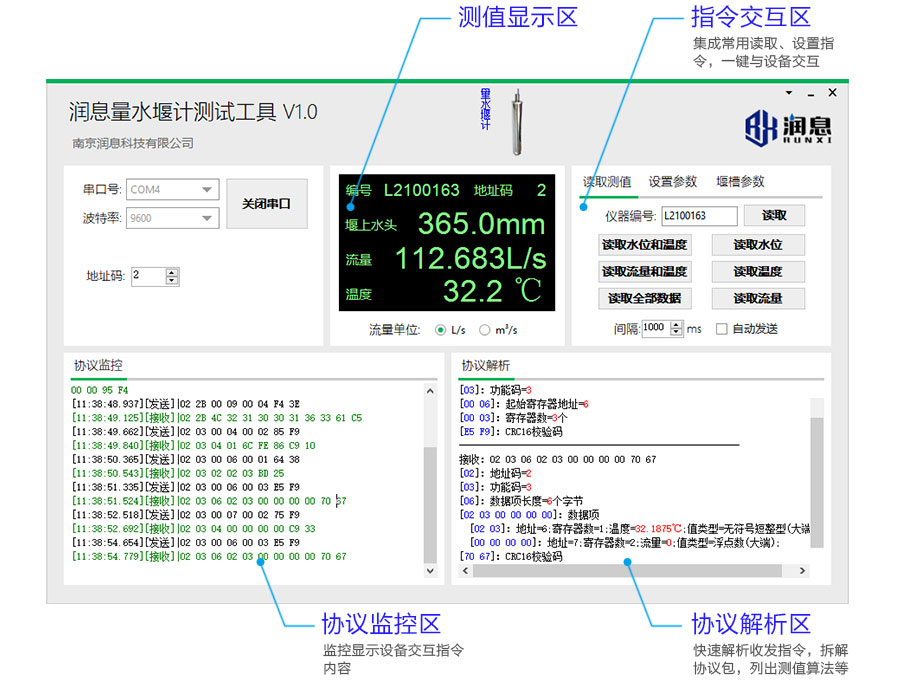900x682 pixels.
Task: Click the received log line at 11:38:49.125
Action: (217, 418)
